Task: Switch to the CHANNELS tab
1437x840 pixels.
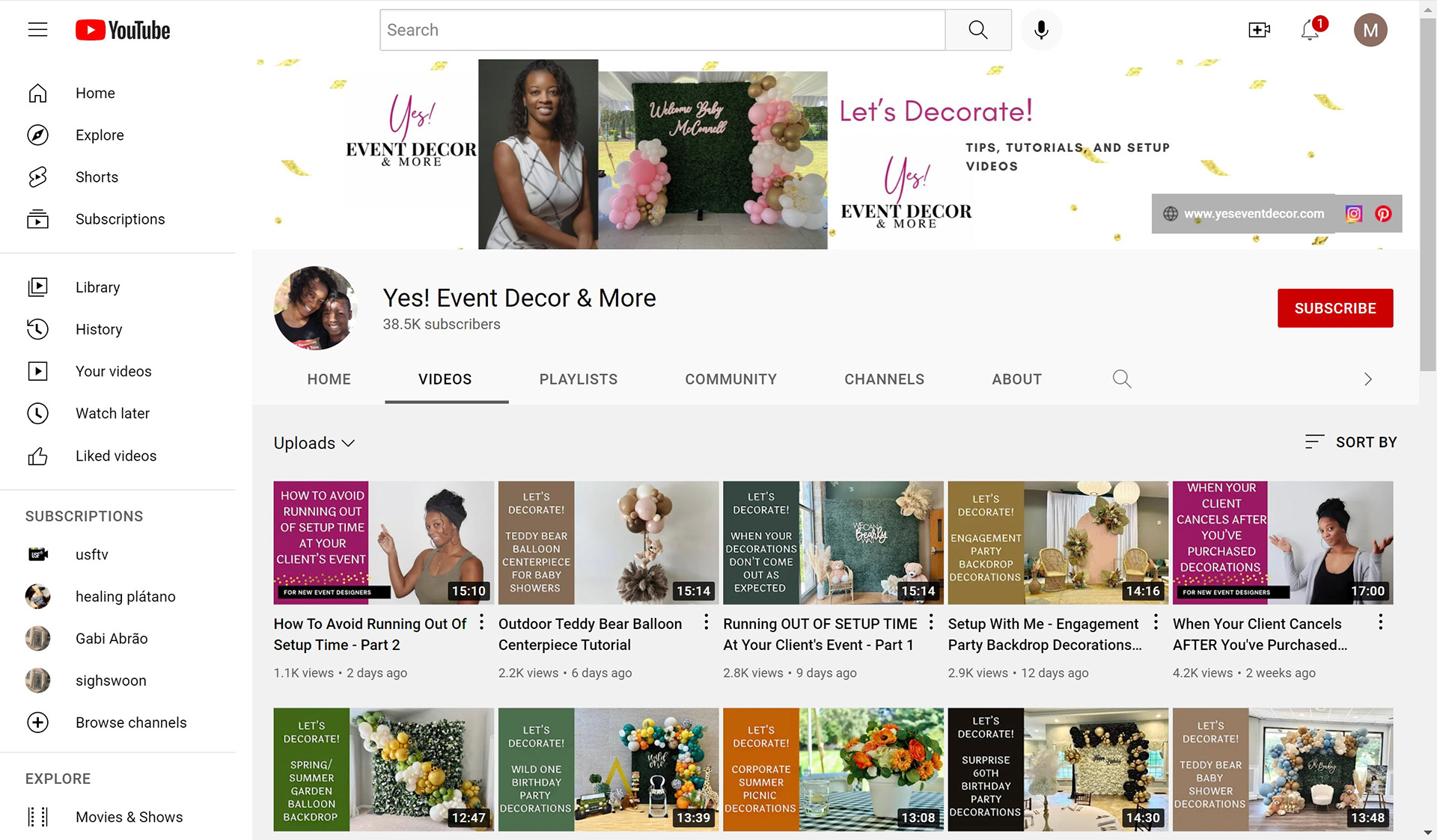Action: [885, 379]
